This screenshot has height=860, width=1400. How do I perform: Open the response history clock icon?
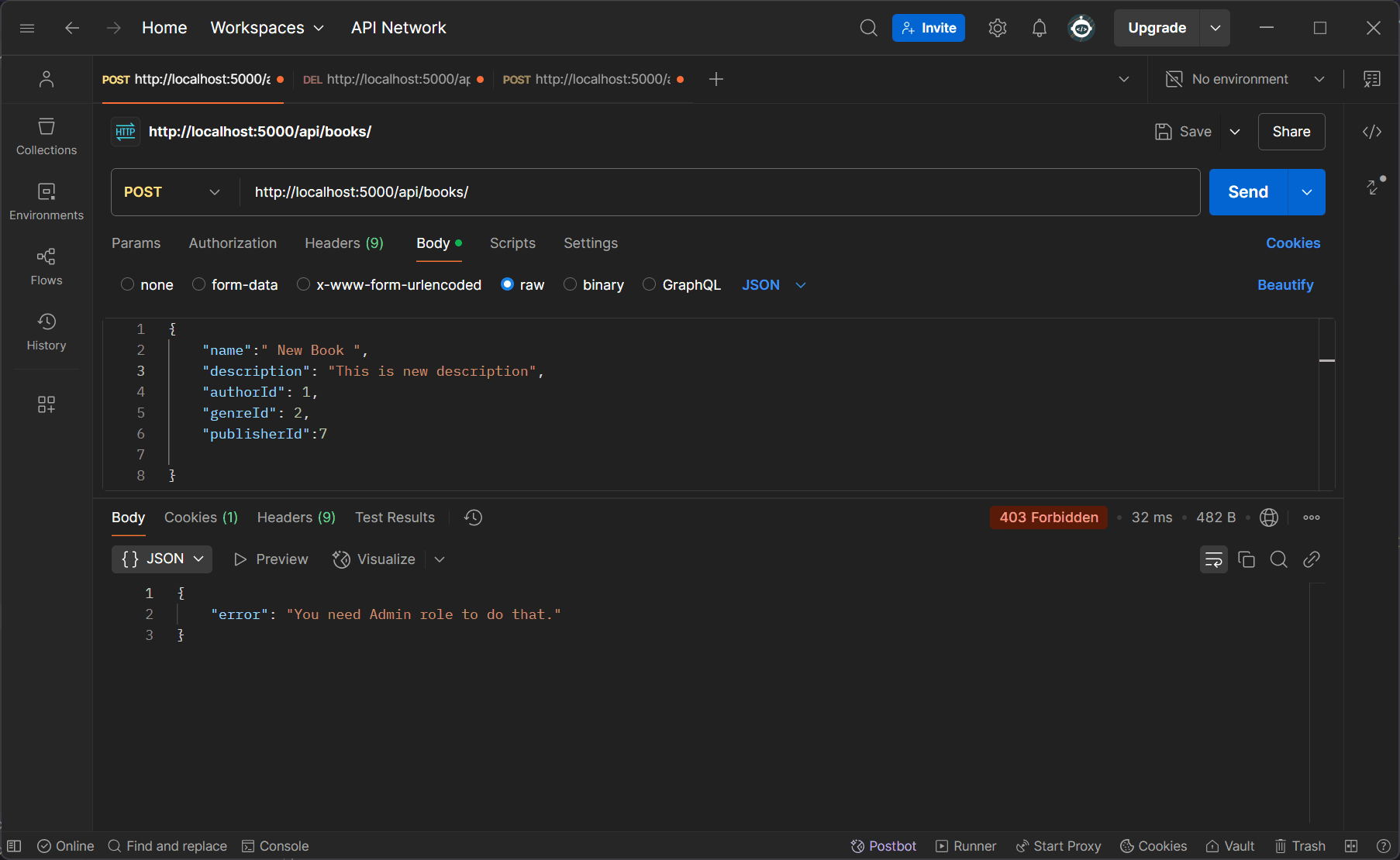[x=474, y=518]
